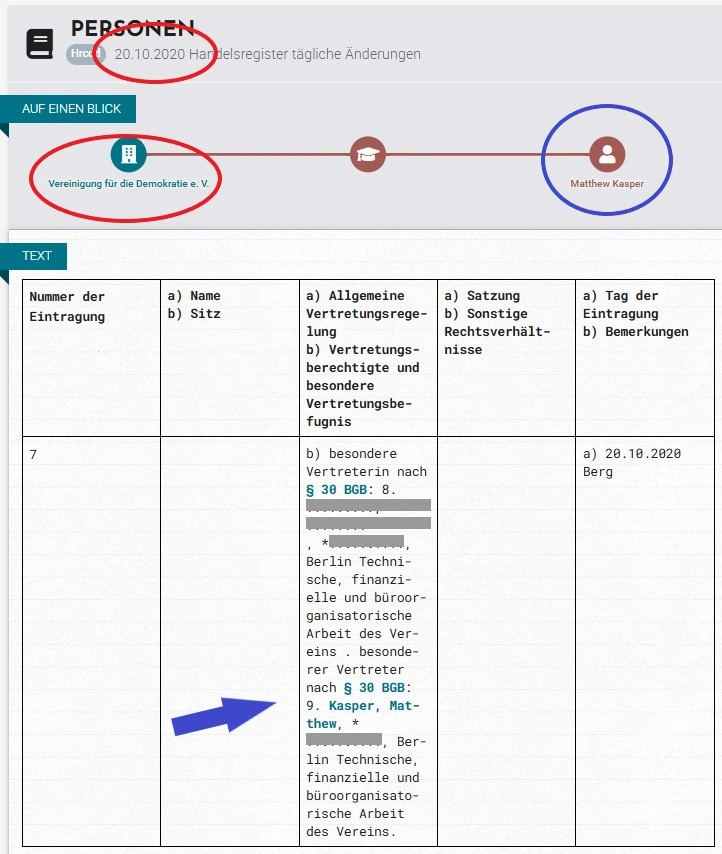The width and height of the screenshot is (722, 854).
Task: Click the book icon beside PERSONEN heading
Action: (40, 44)
